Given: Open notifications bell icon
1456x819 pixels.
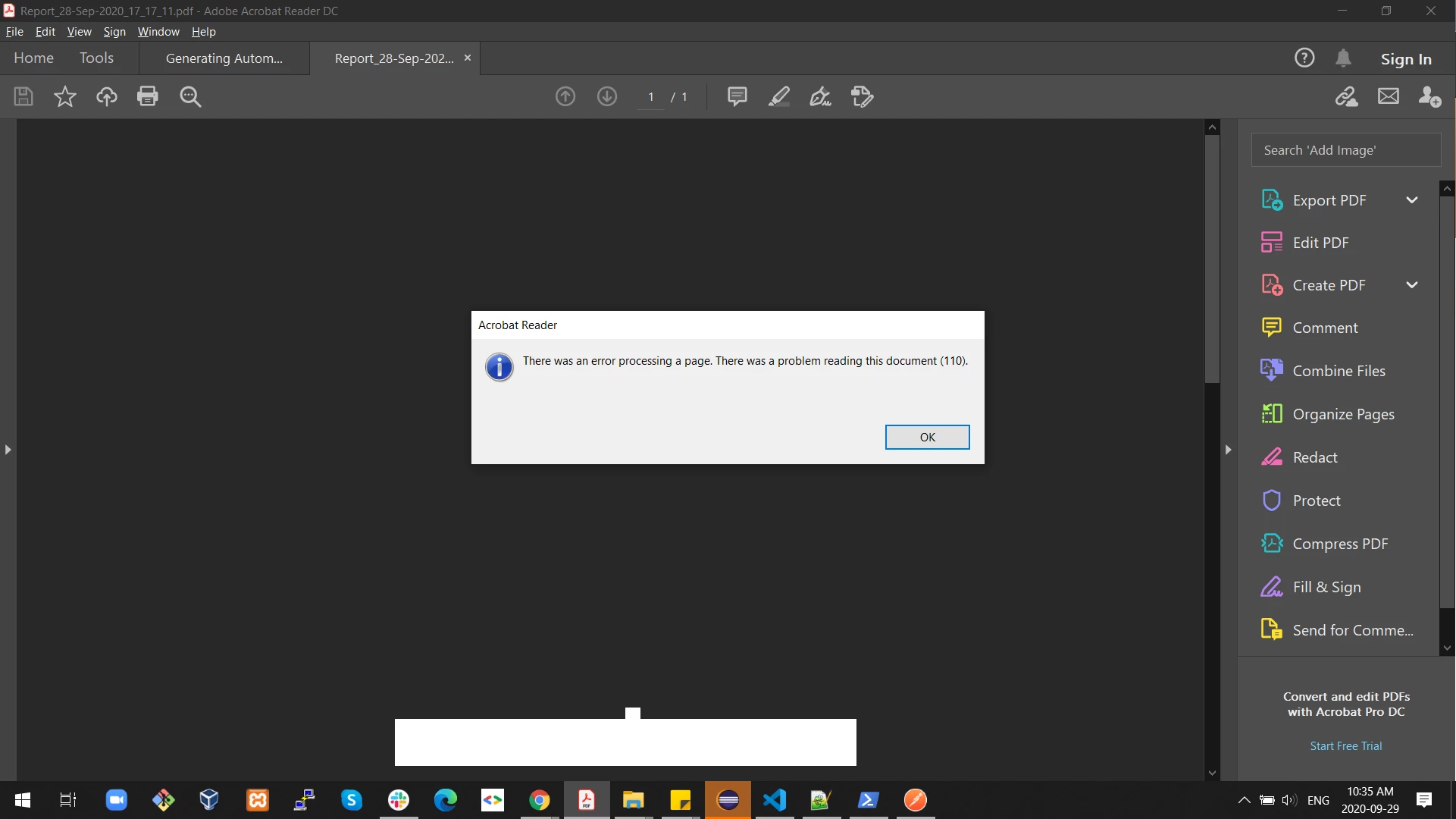Looking at the screenshot, I should click(x=1343, y=58).
